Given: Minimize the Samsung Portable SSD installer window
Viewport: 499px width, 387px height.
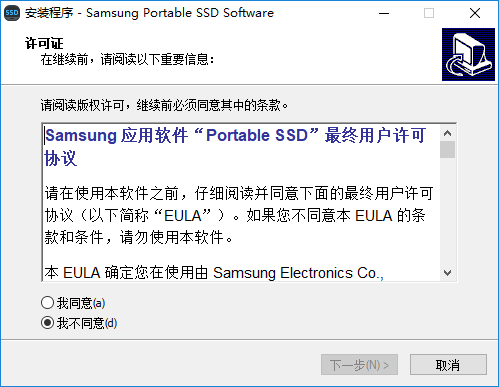Looking at the screenshot, I should coord(384,13).
